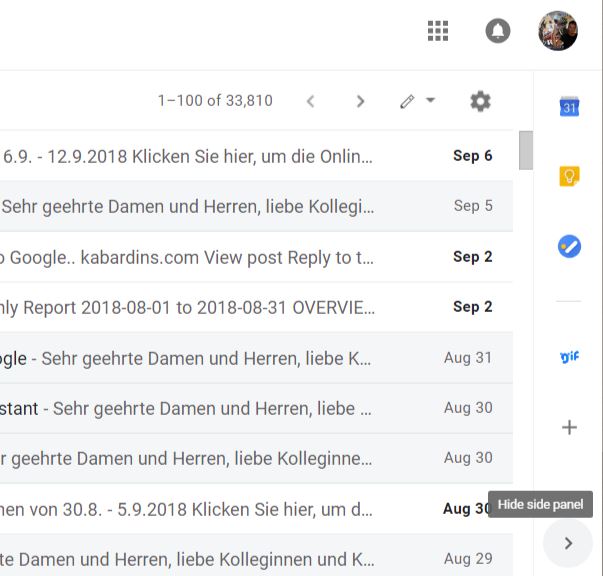Open Google Keep side panel
Screen dimensions: 603x576
(x=569, y=177)
